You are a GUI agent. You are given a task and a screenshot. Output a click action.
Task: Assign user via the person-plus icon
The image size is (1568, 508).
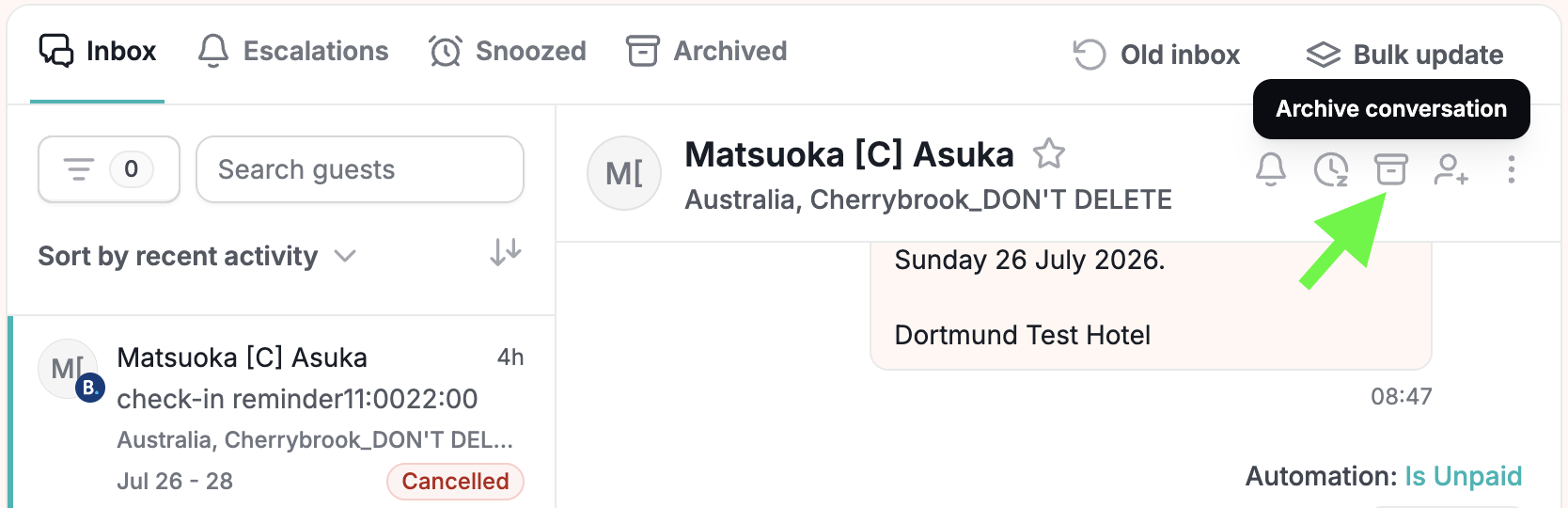pyautogui.click(x=1451, y=169)
